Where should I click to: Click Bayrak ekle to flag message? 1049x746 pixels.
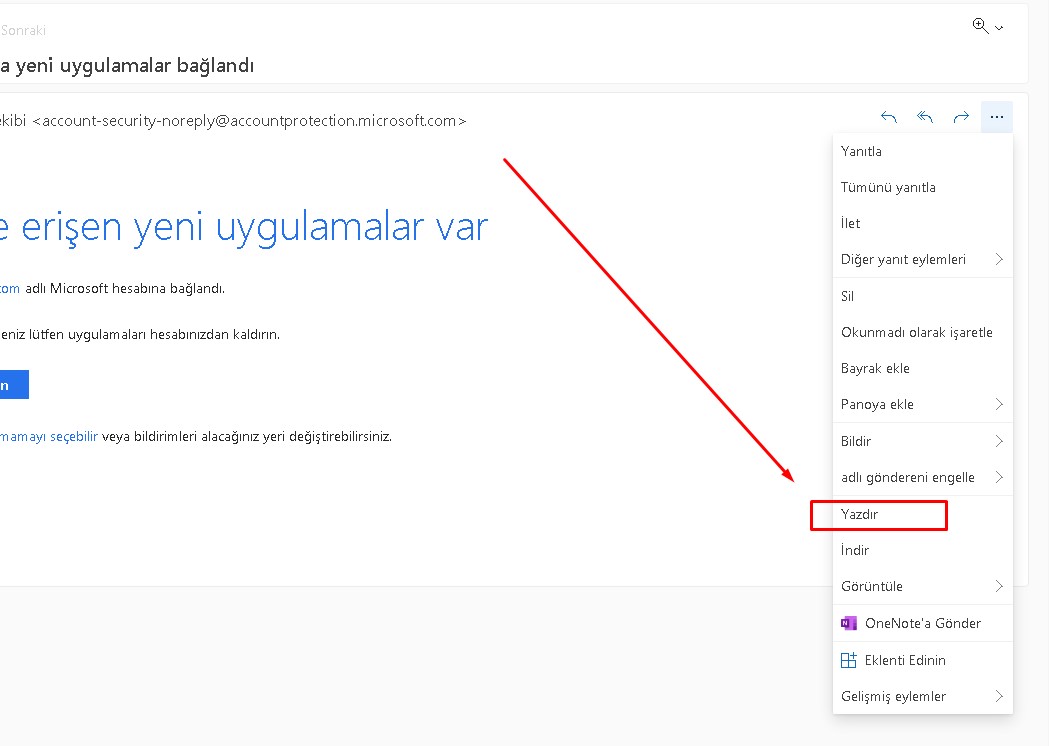point(875,368)
